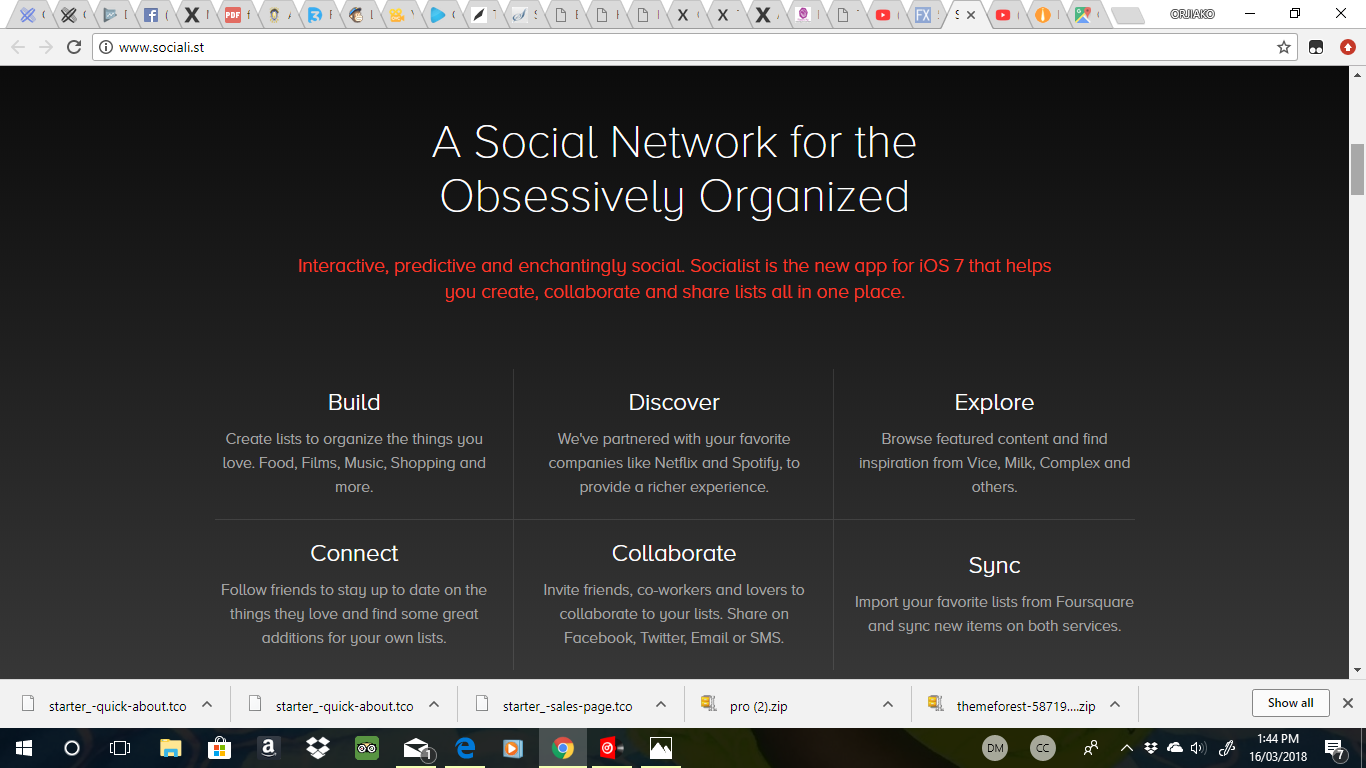Reload the page with the refresh icon
This screenshot has width=1366, height=768.
[73, 47]
